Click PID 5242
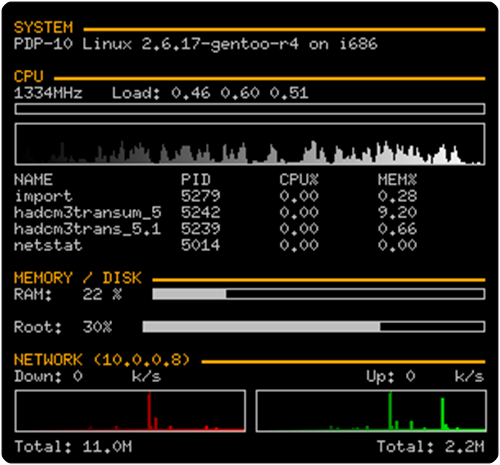 coord(201,212)
